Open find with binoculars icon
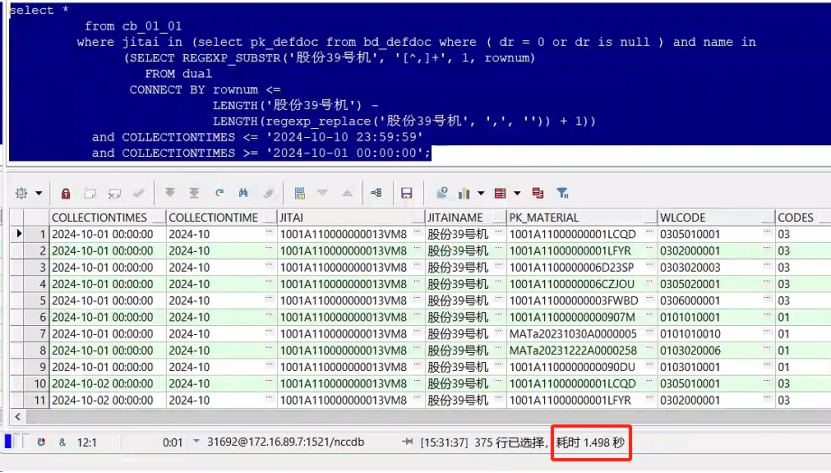This screenshot has height=473, width=831. (x=243, y=193)
